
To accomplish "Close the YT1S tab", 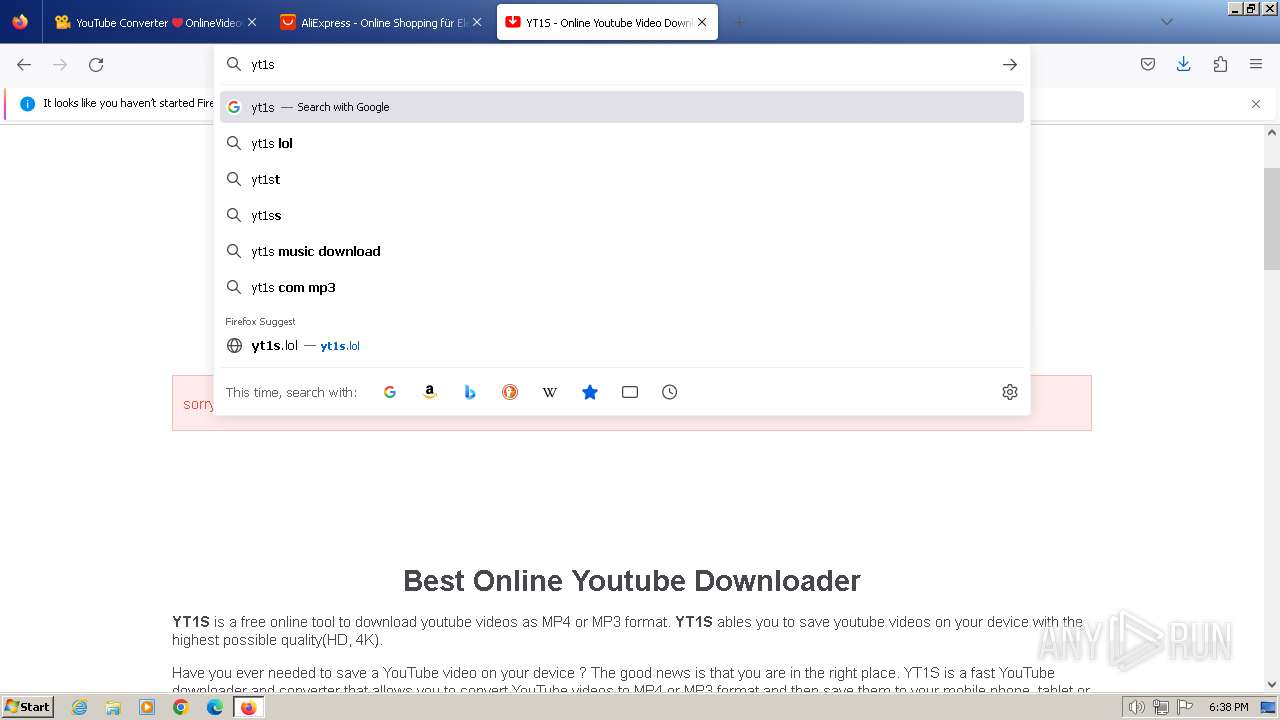I will pyautogui.click(x=702, y=22).
